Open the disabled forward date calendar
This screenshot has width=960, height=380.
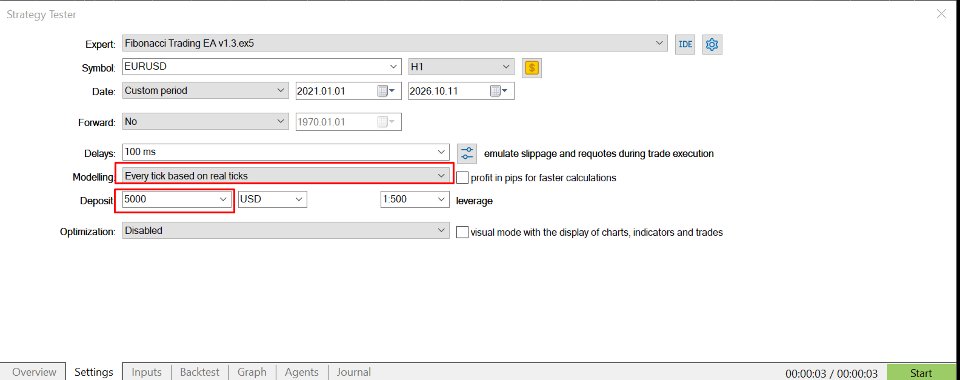[386, 122]
